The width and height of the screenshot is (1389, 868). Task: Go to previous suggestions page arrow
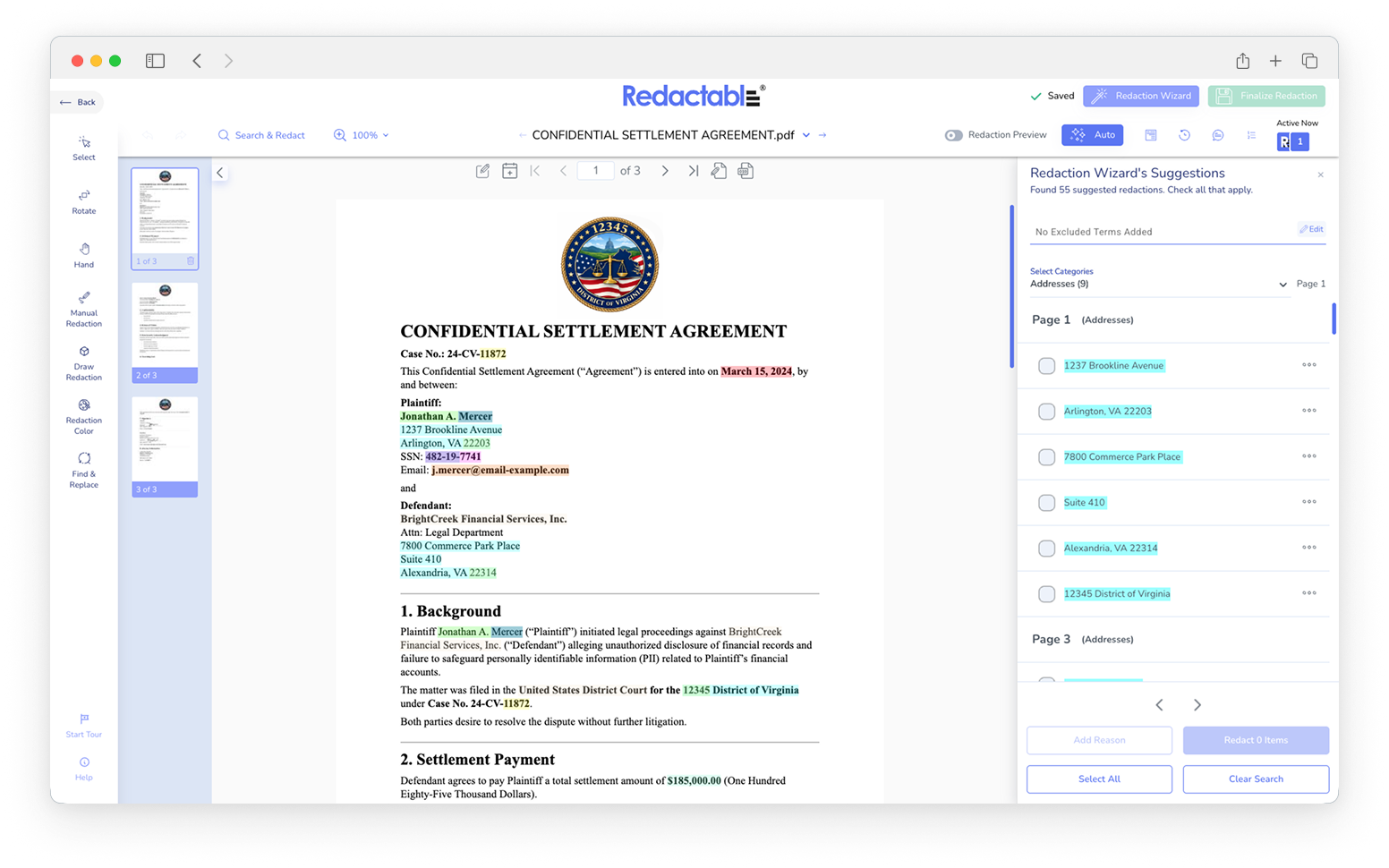click(x=1159, y=705)
